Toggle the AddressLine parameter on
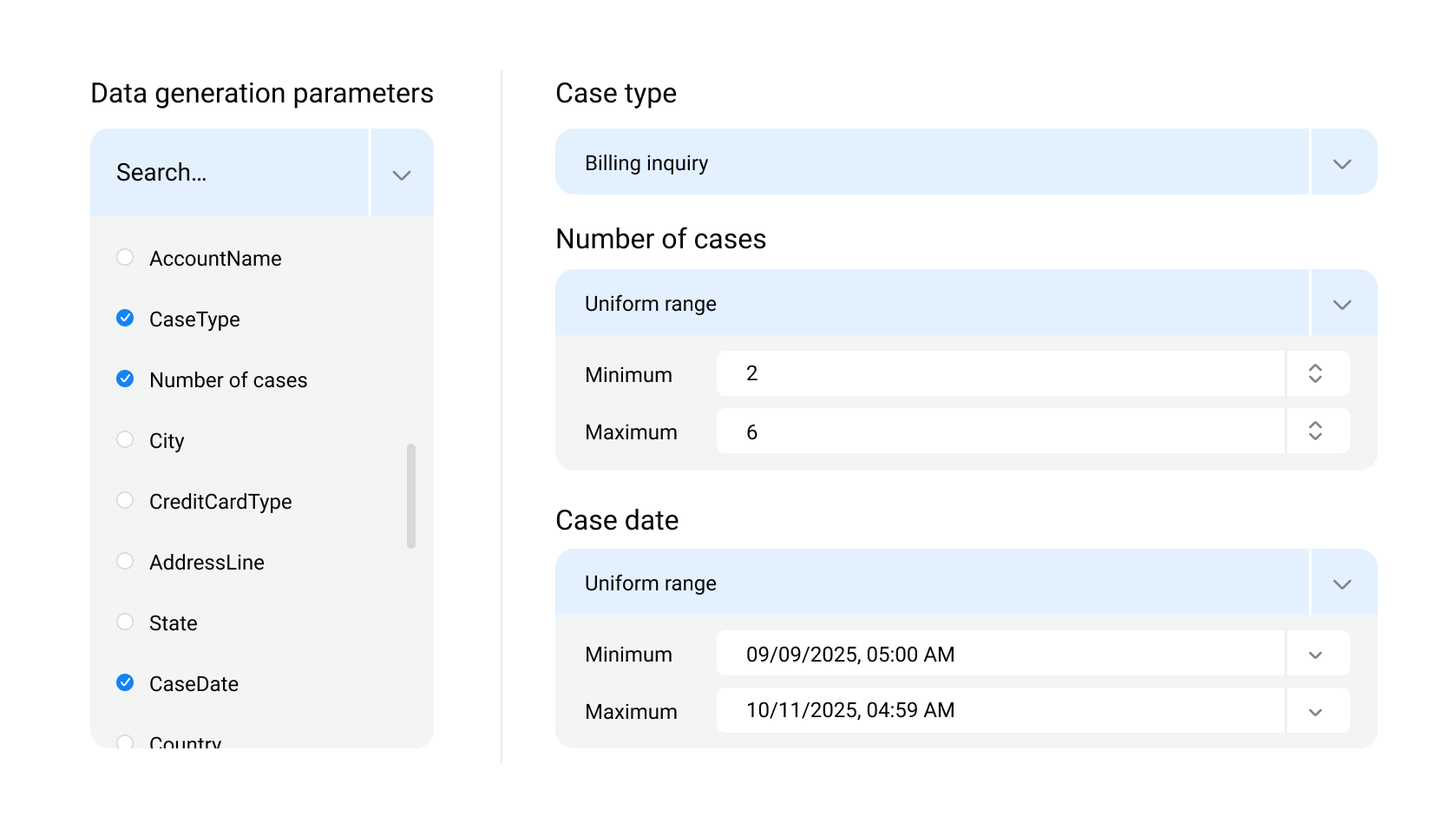 point(125,561)
